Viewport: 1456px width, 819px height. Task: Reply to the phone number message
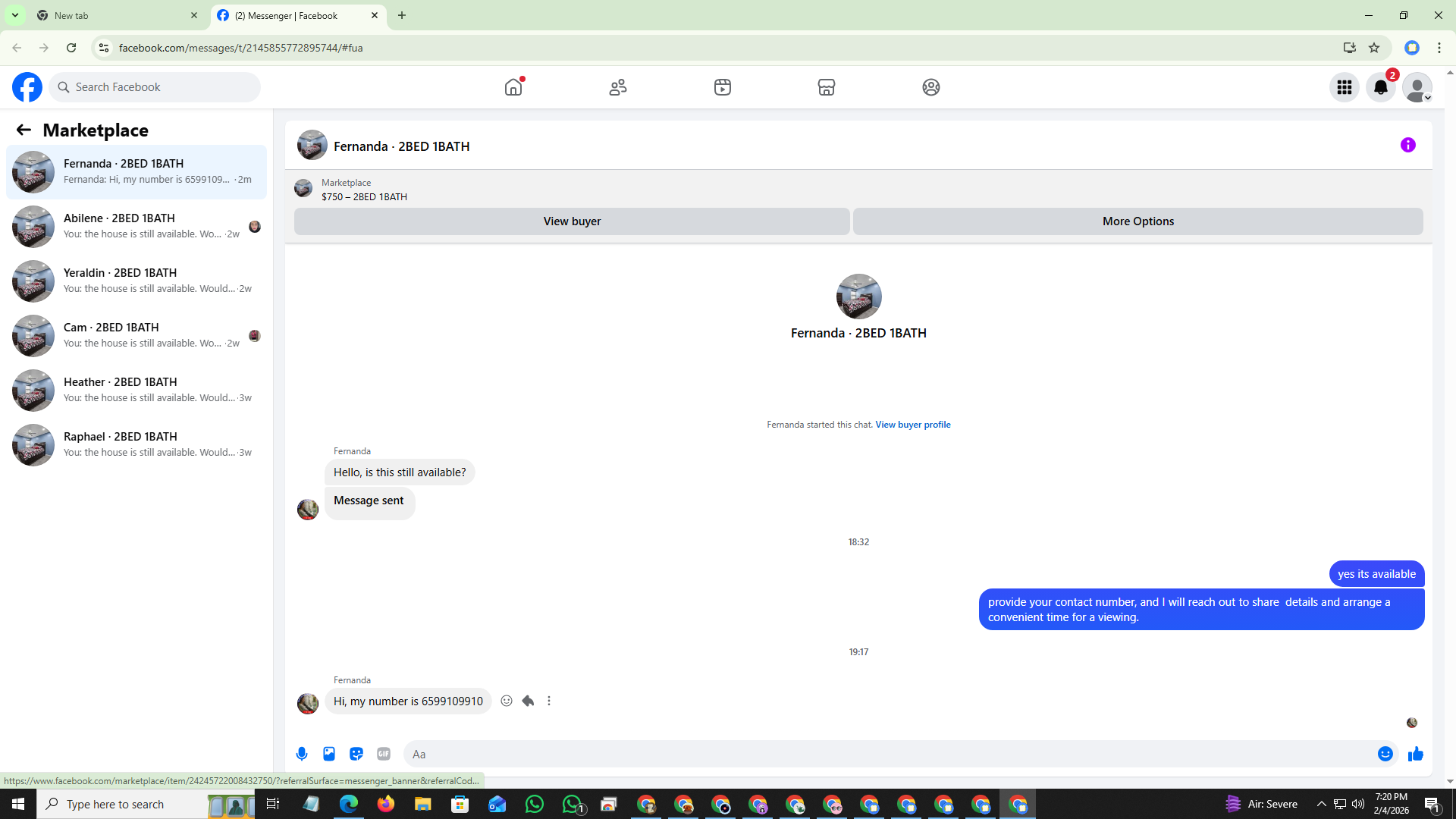(528, 701)
